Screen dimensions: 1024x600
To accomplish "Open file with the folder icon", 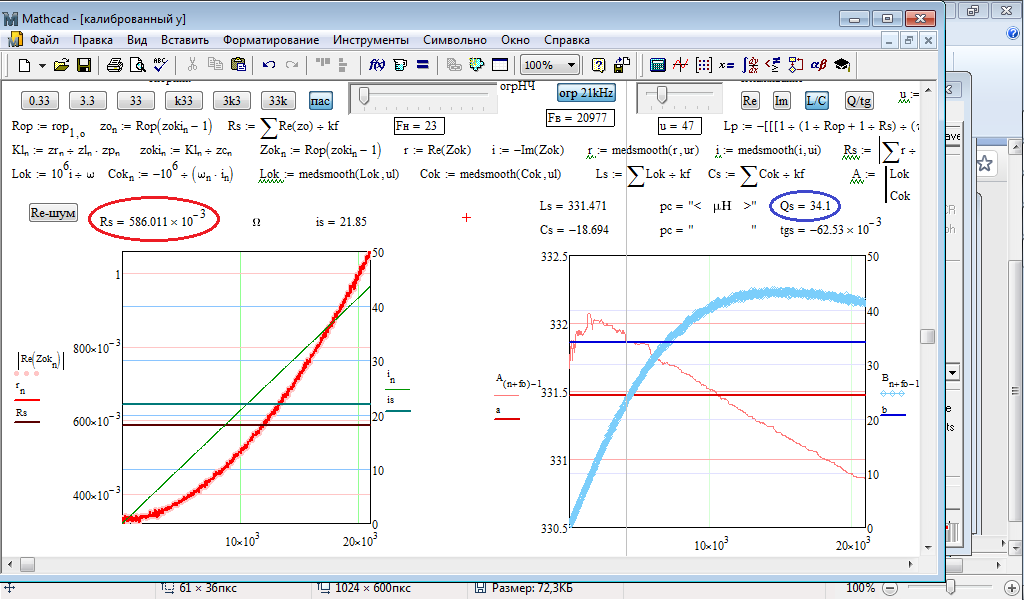I will (x=61, y=65).
